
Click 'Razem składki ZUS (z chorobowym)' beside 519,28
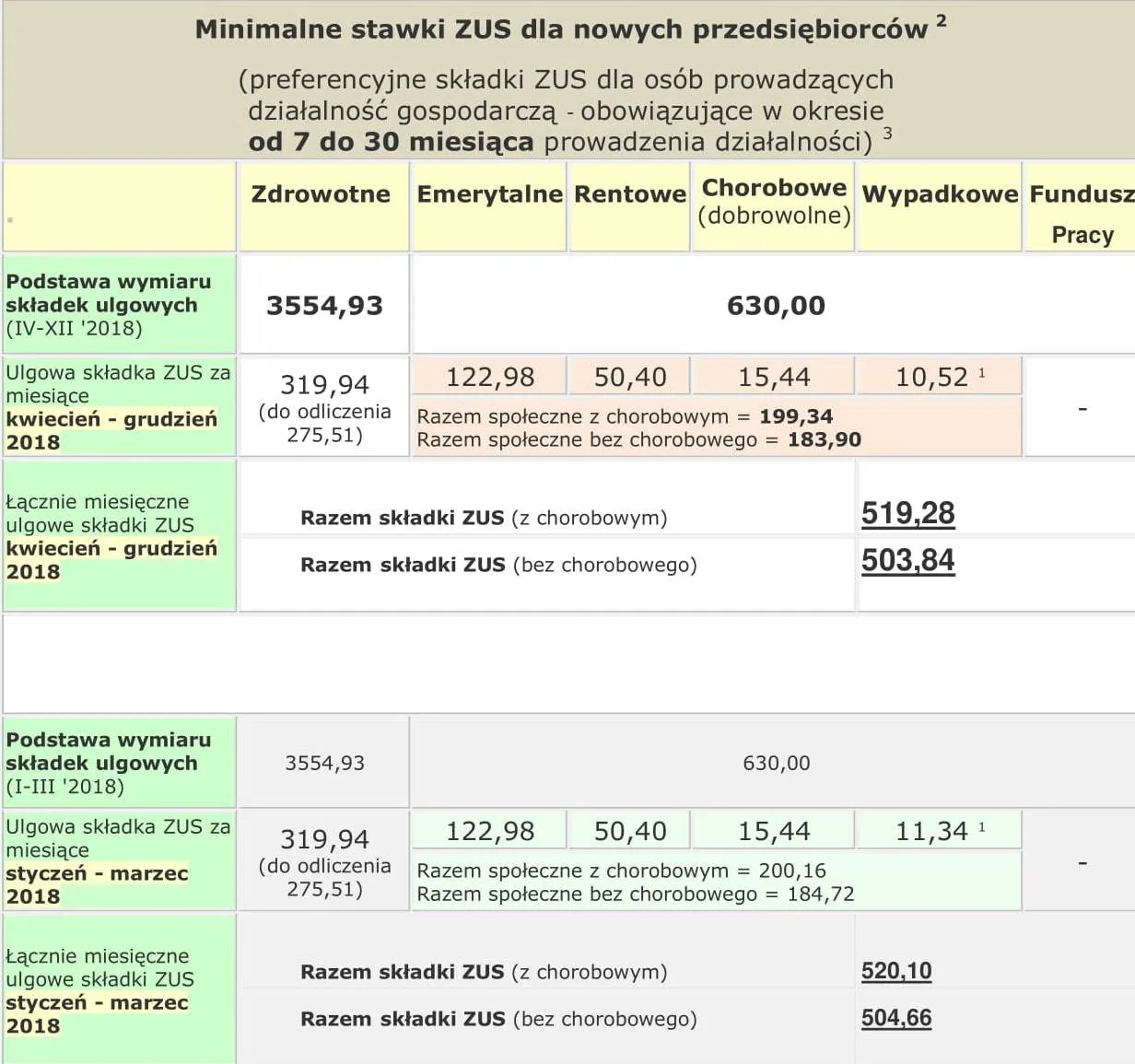tap(484, 518)
